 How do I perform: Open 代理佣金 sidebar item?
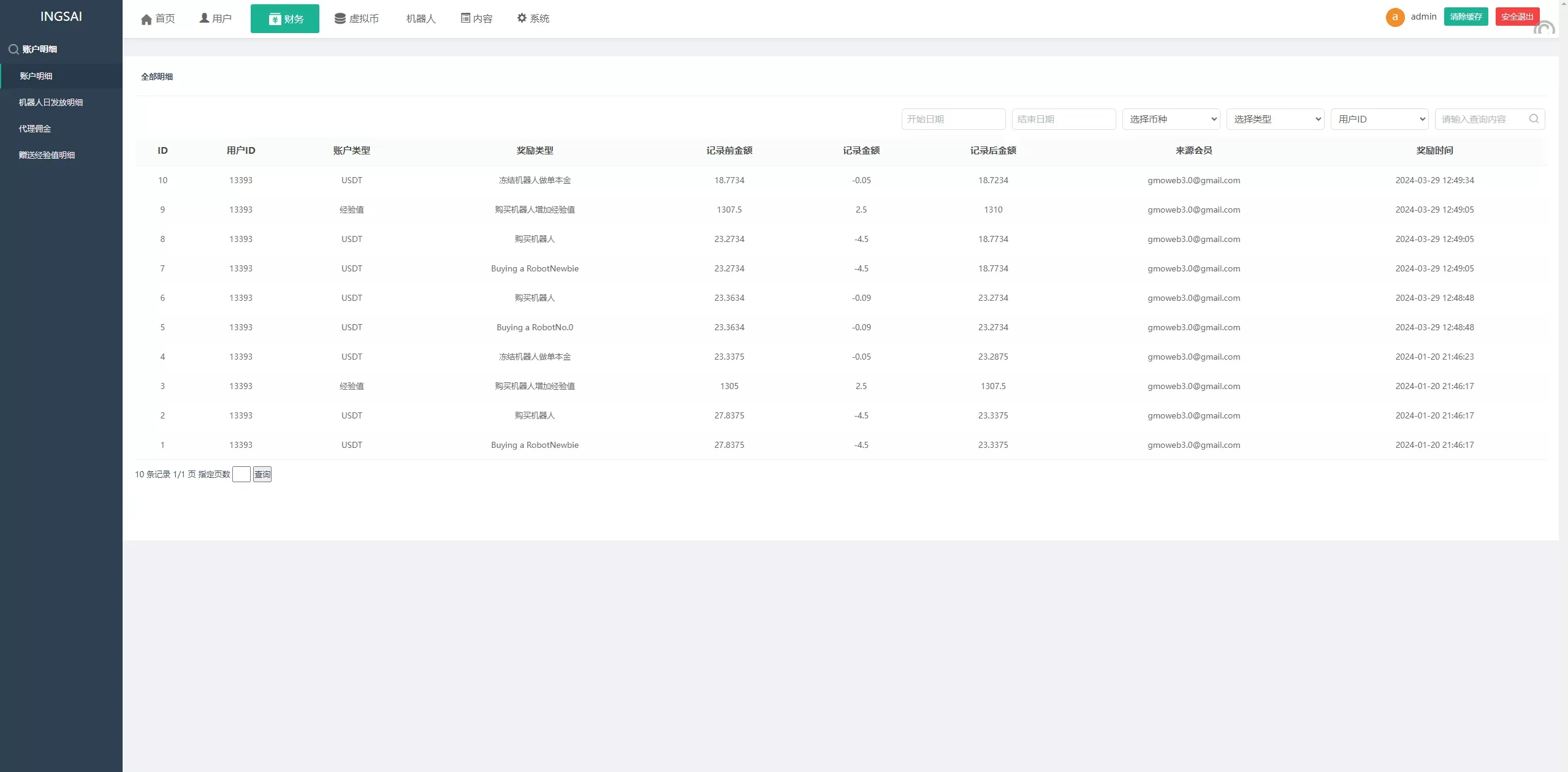point(35,129)
